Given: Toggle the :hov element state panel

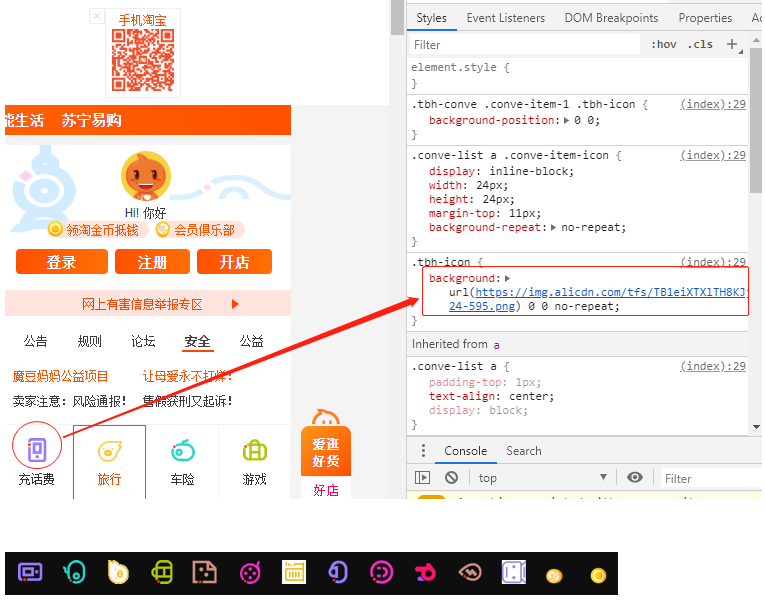Looking at the screenshot, I should 663,44.
